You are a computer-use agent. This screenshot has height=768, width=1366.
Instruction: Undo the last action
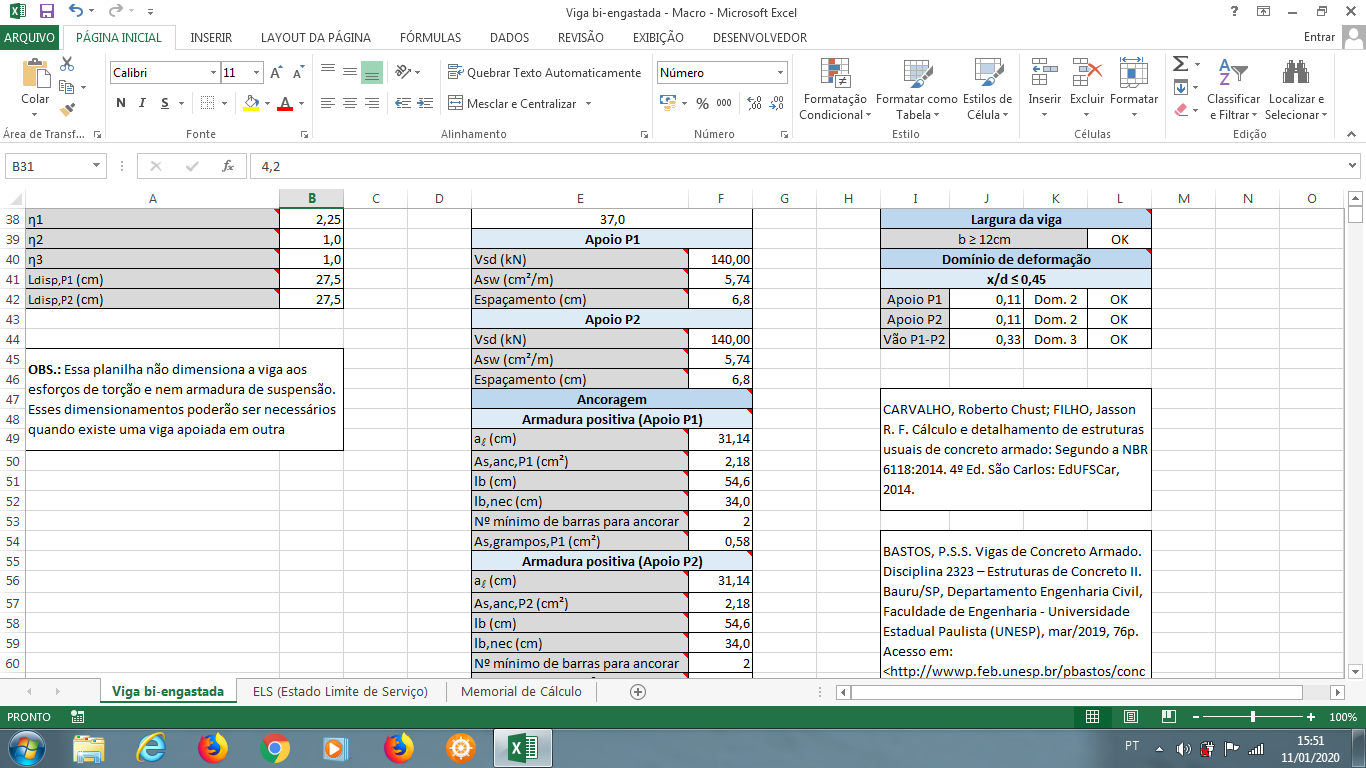pyautogui.click(x=77, y=11)
